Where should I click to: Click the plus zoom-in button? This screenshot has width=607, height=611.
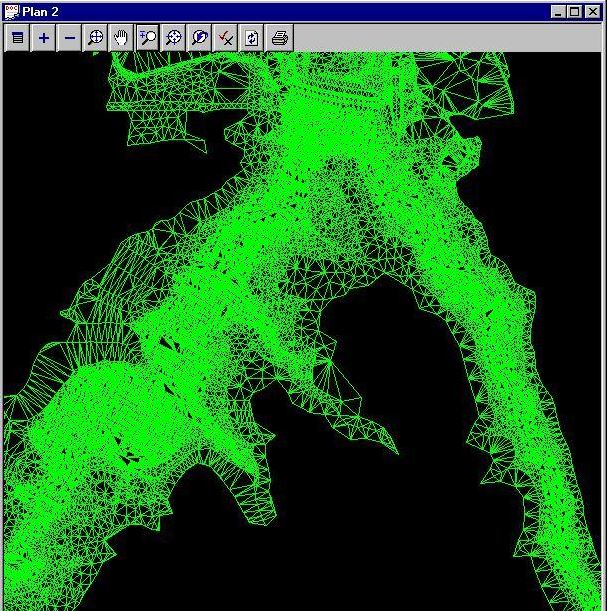coord(44,38)
